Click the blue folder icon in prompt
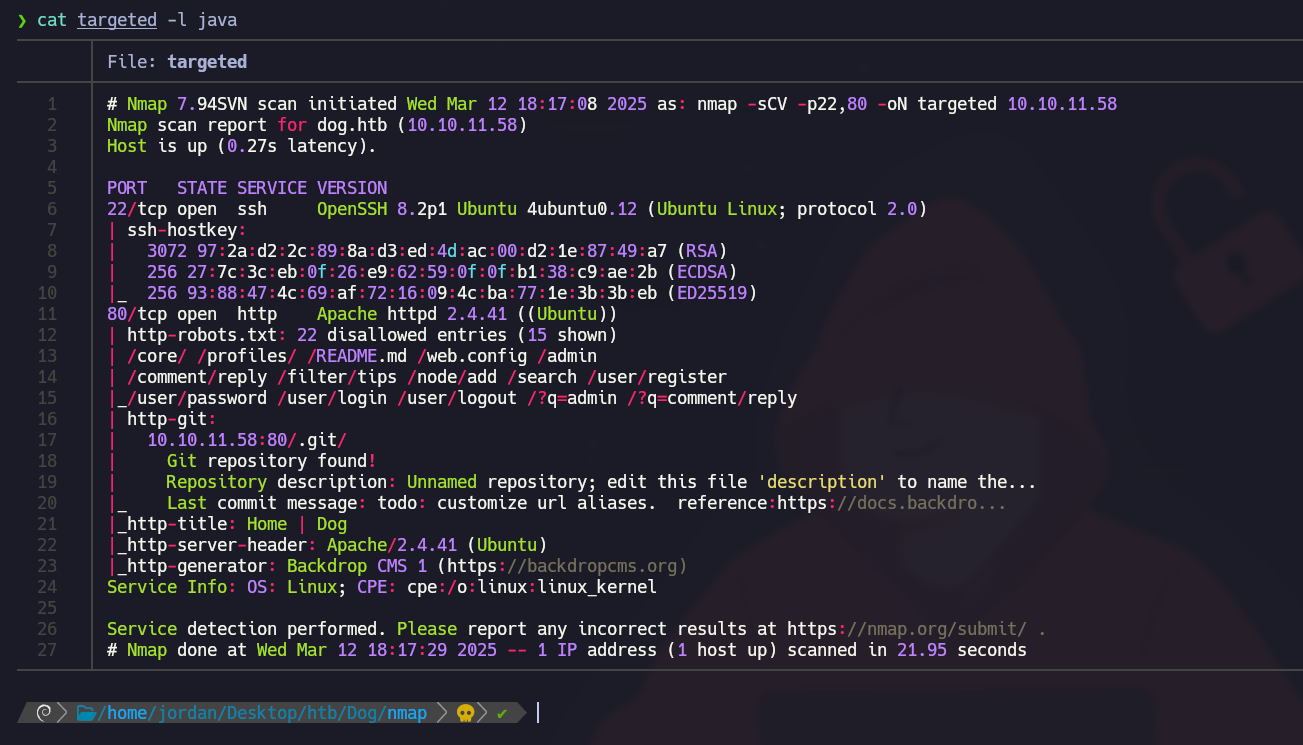The width and height of the screenshot is (1303, 745). [86, 713]
